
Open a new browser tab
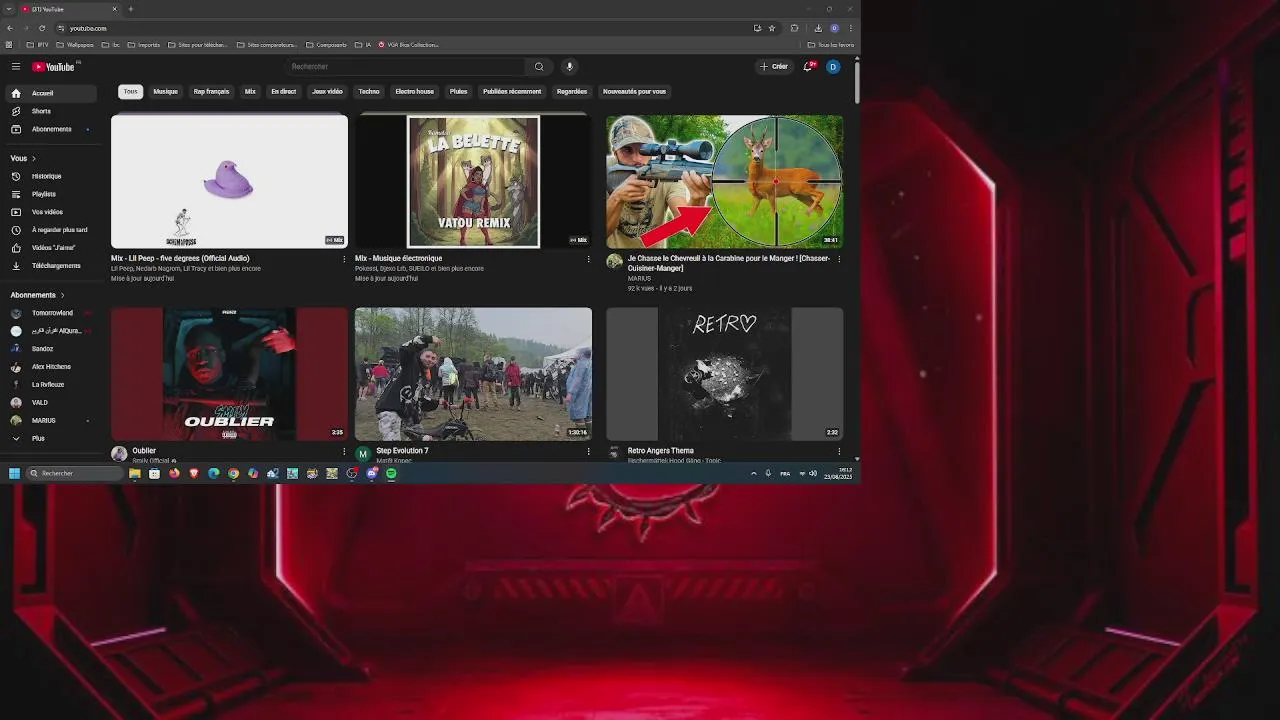tap(130, 9)
